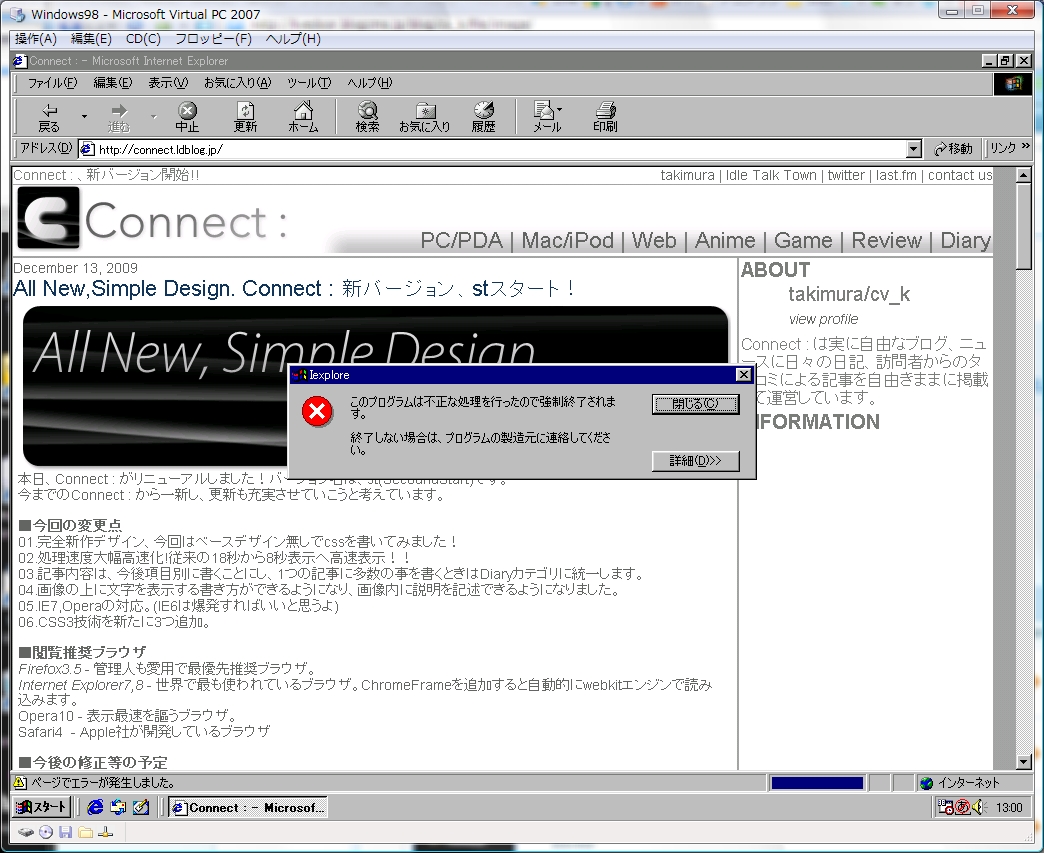Open the last.fm header link
1044x853 pixels.
tap(896, 175)
